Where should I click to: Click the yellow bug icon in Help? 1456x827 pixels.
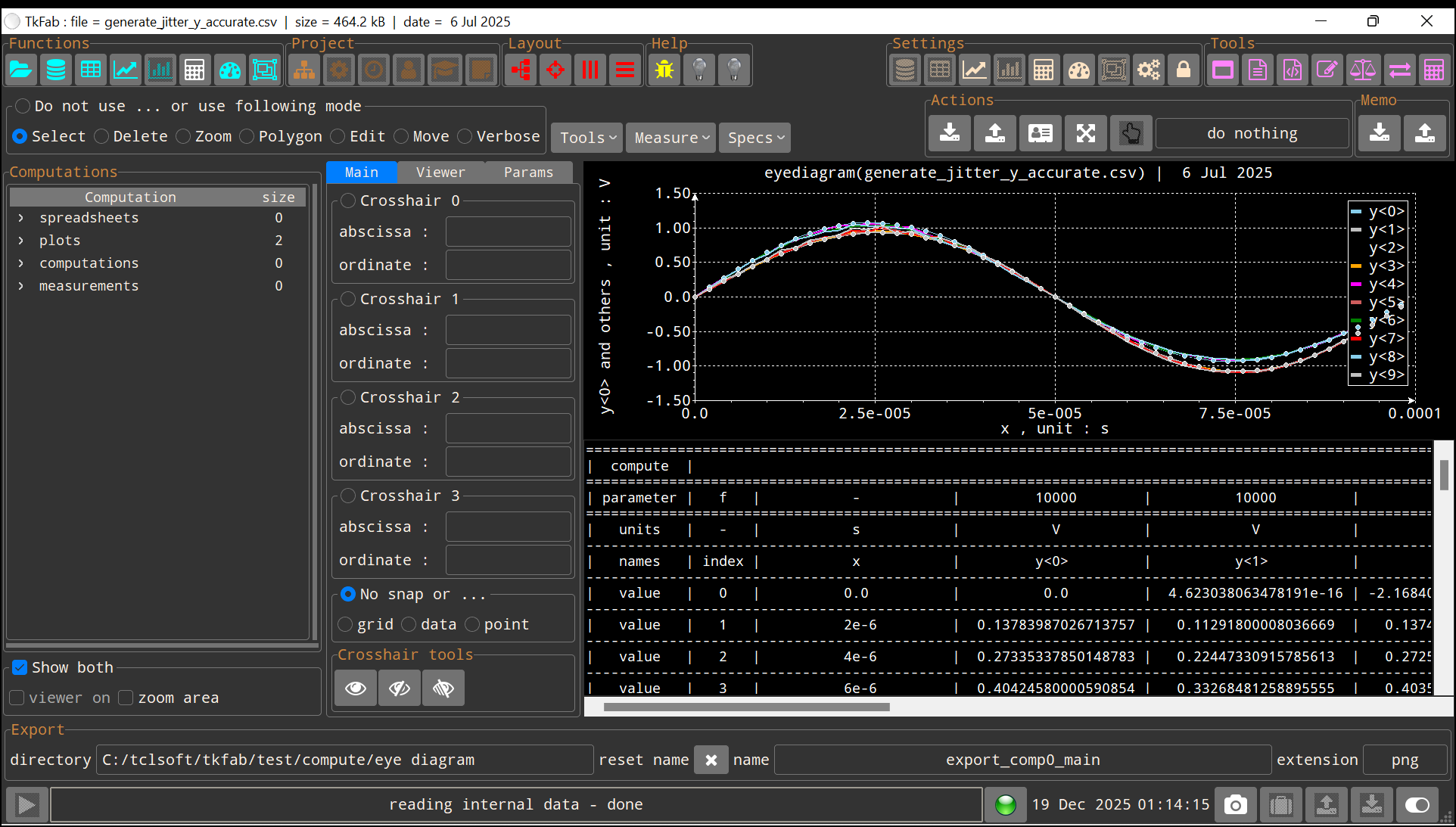(x=664, y=70)
